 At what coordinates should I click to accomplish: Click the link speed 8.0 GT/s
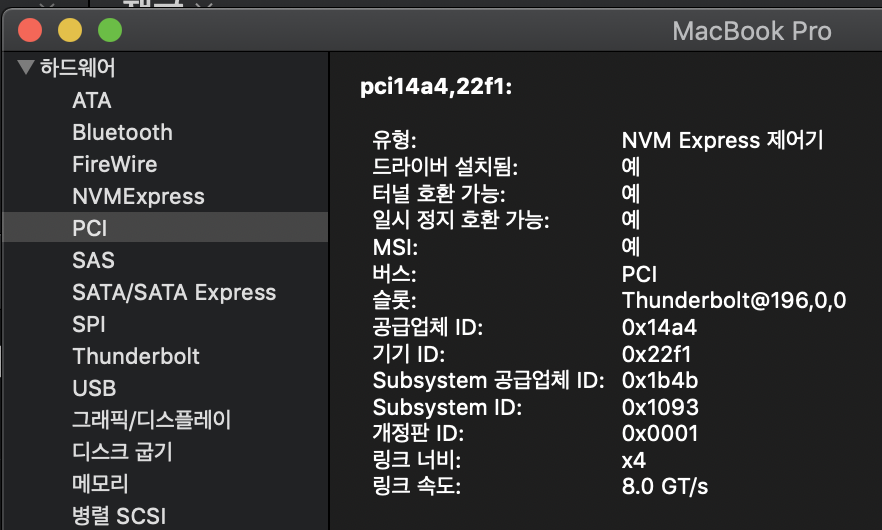click(x=665, y=487)
